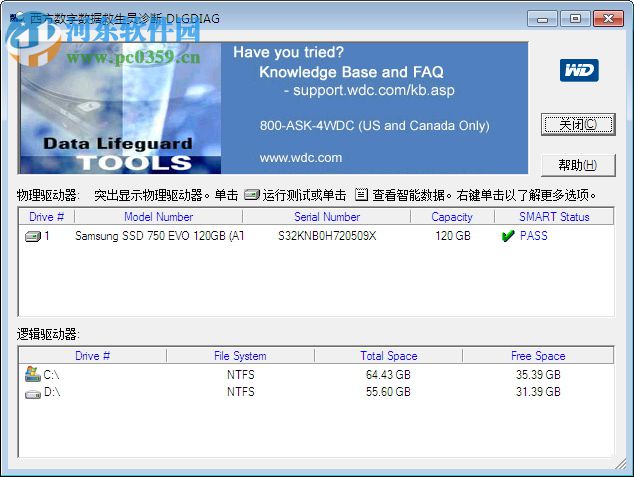
Task: Click the Knowledge Base and FAQ text
Action: pos(351,72)
